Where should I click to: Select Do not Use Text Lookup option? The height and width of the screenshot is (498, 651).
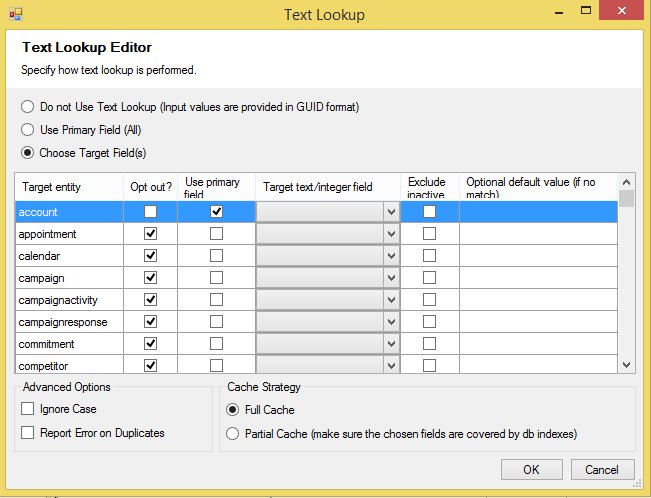coord(28,107)
